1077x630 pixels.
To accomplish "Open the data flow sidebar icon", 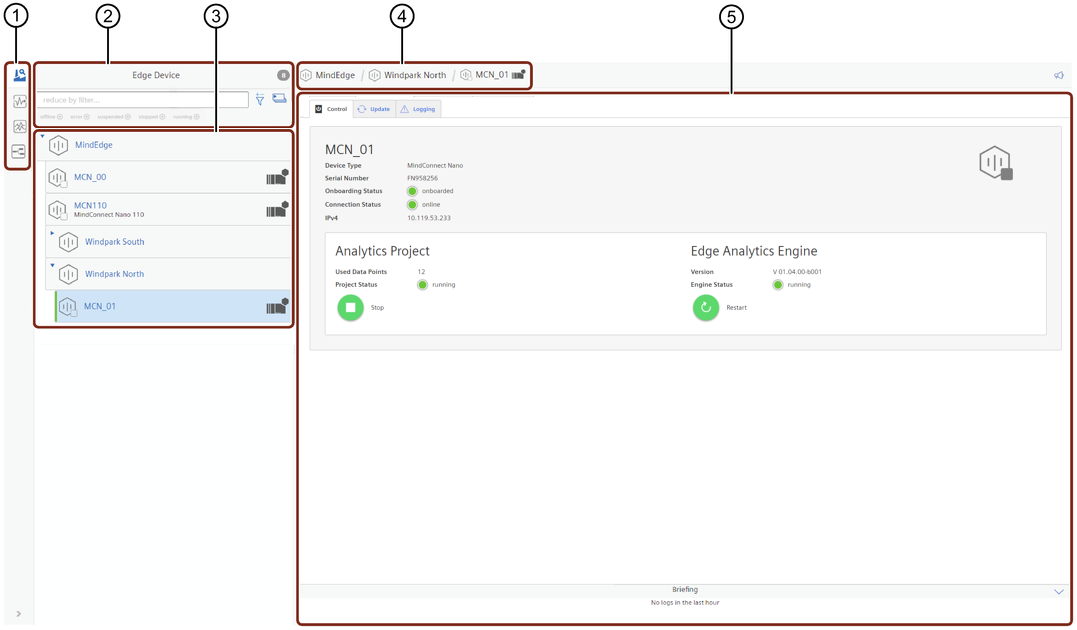I will [x=19, y=151].
